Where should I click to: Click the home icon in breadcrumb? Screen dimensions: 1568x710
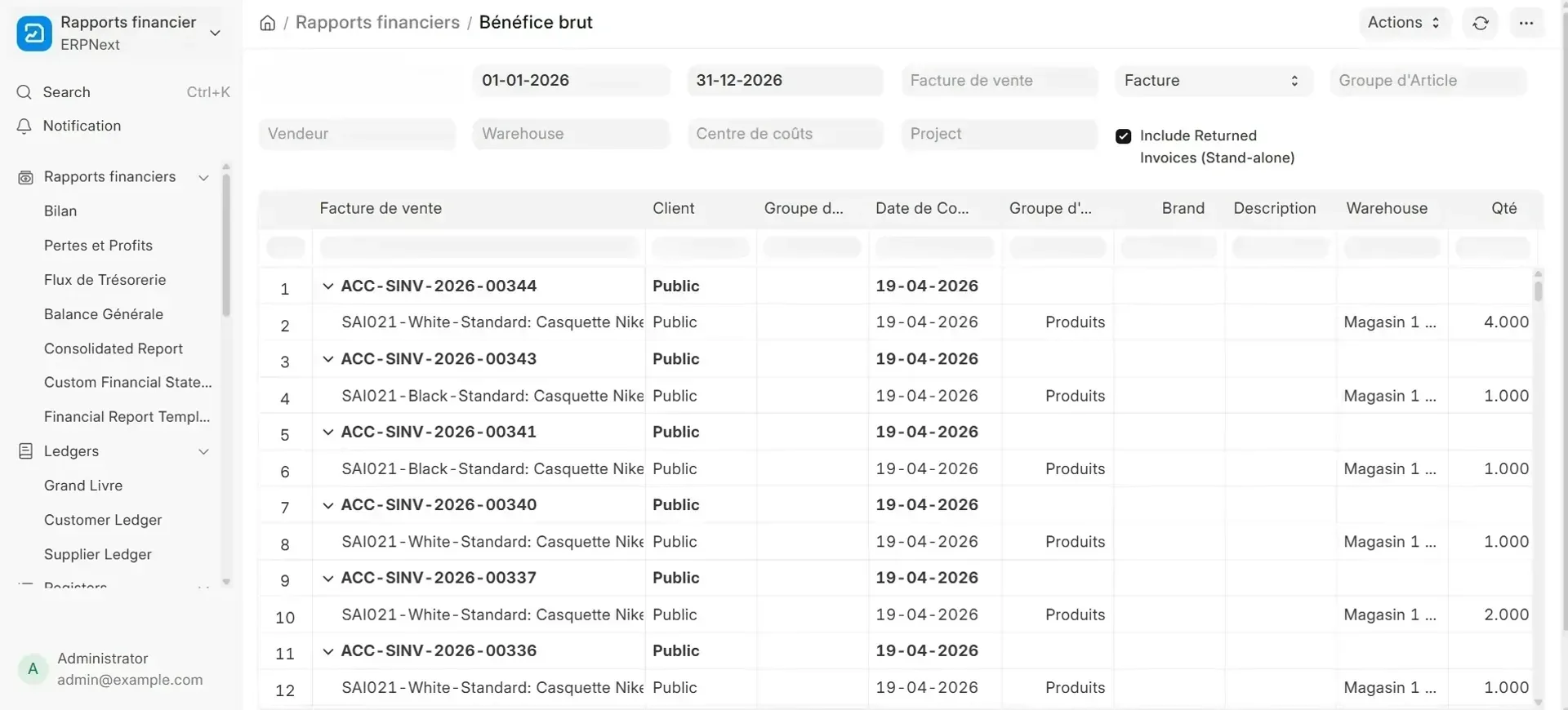tap(267, 23)
